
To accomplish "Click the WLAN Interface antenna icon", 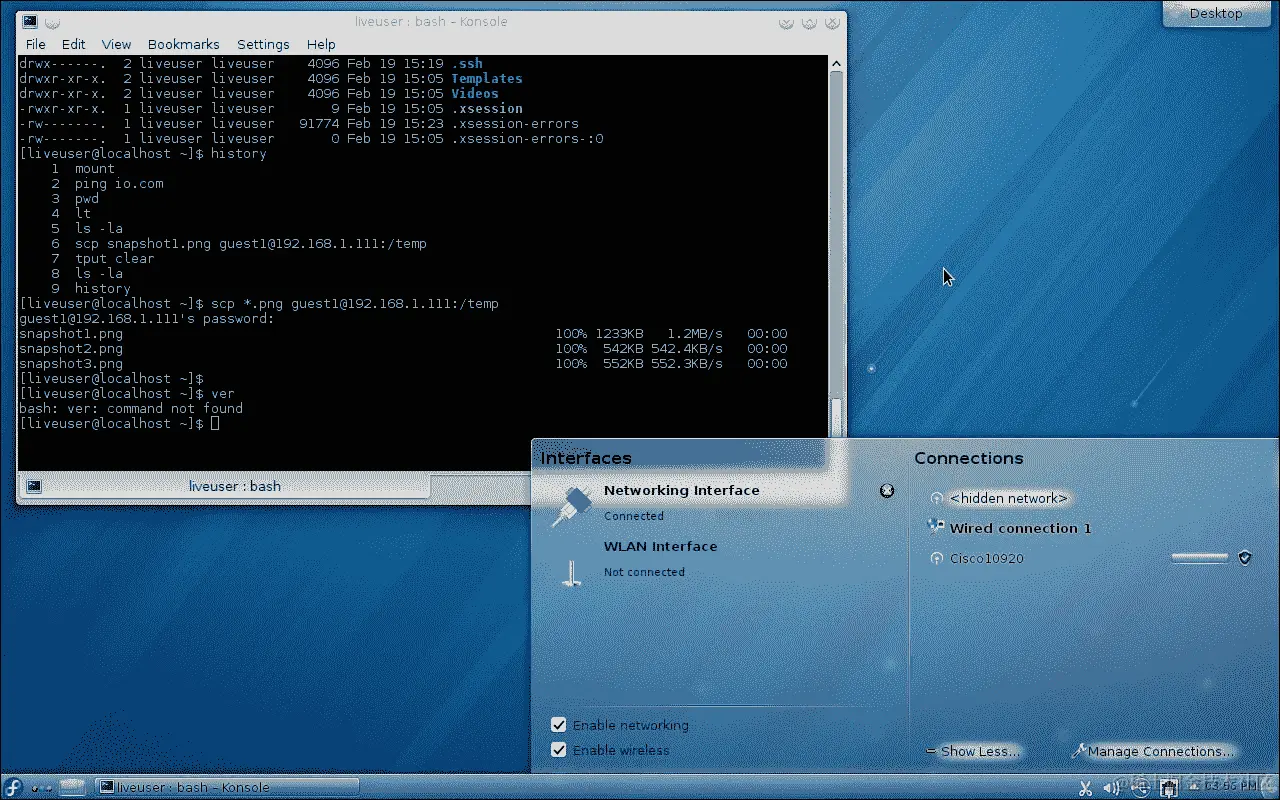I will tap(572, 572).
